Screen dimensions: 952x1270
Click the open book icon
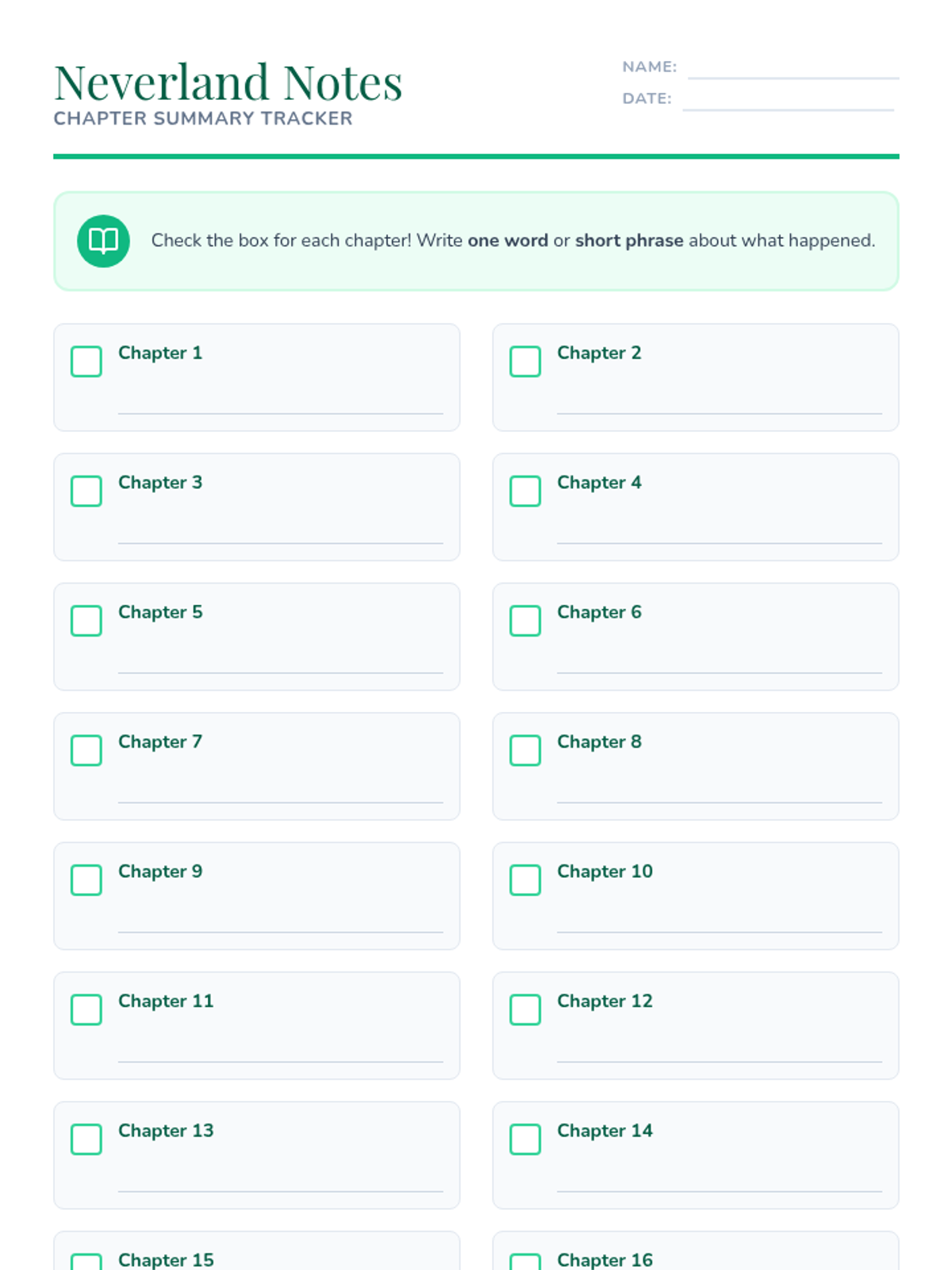[x=103, y=241]
